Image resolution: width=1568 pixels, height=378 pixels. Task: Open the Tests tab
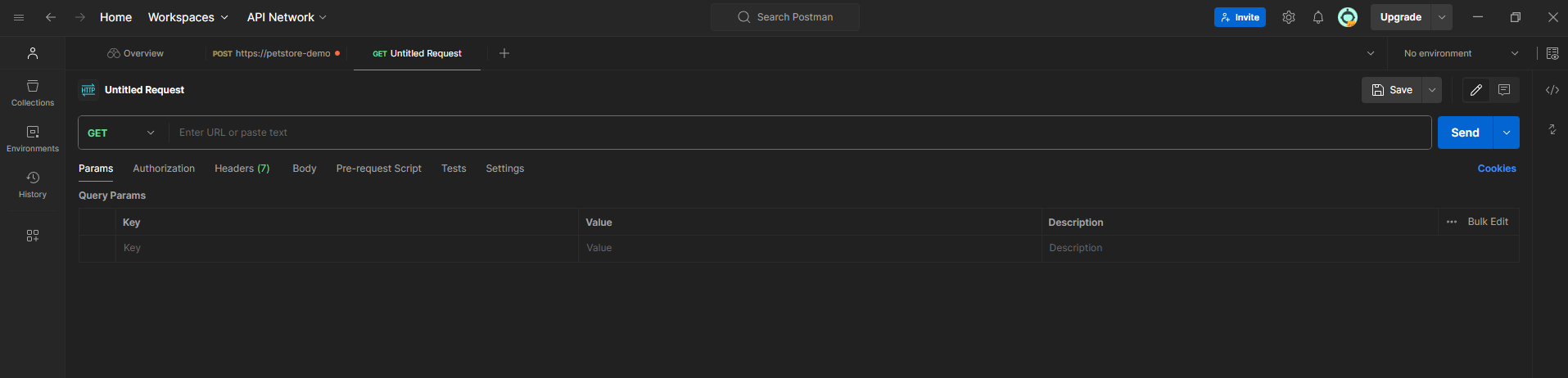(454, 169)
